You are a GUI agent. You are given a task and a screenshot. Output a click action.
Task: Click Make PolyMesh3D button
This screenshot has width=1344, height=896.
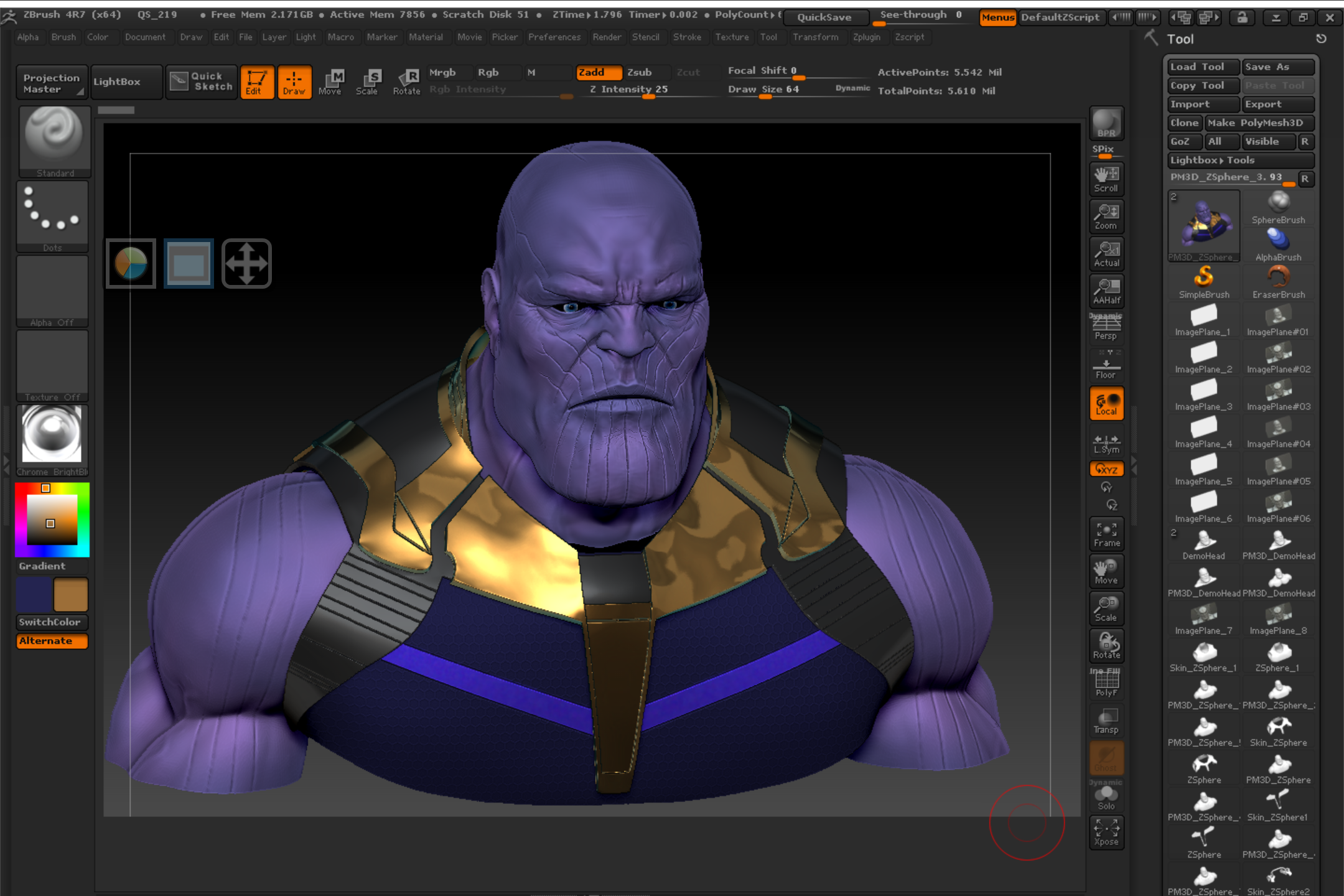(x=1259, y=123)
